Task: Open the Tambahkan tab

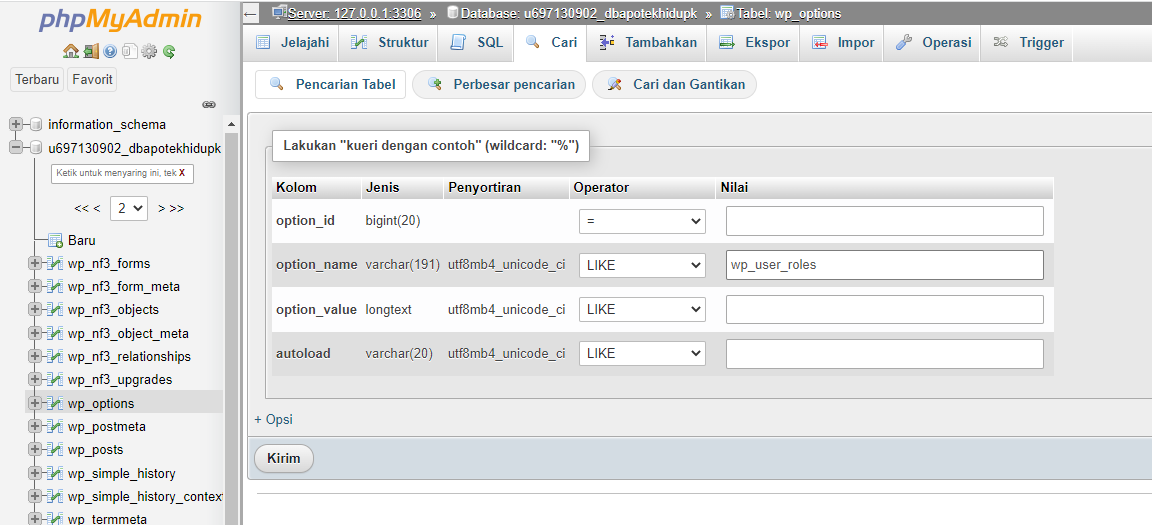Action: coord(648,43)
